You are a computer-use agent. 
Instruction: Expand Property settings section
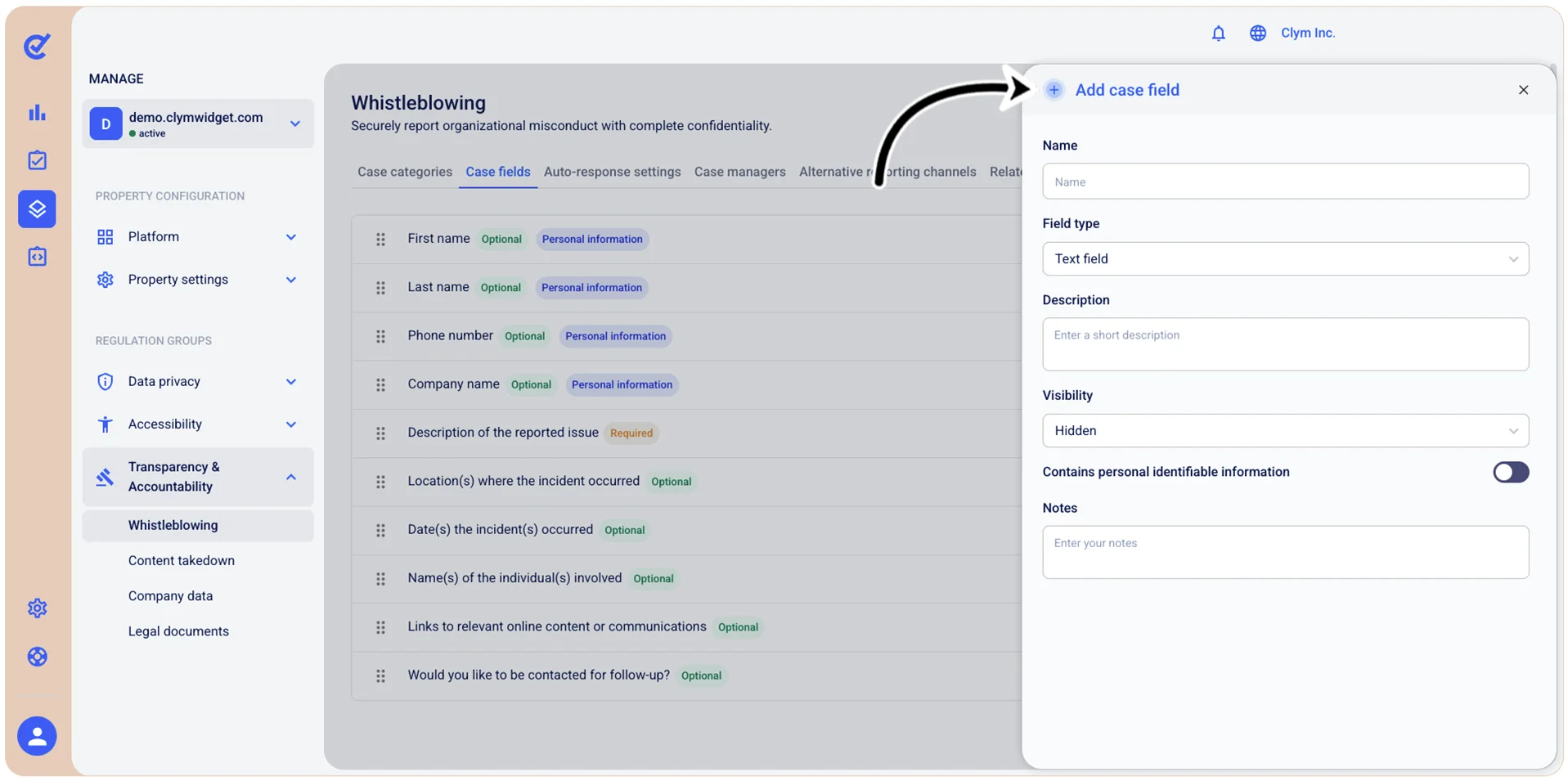point(198,280)
